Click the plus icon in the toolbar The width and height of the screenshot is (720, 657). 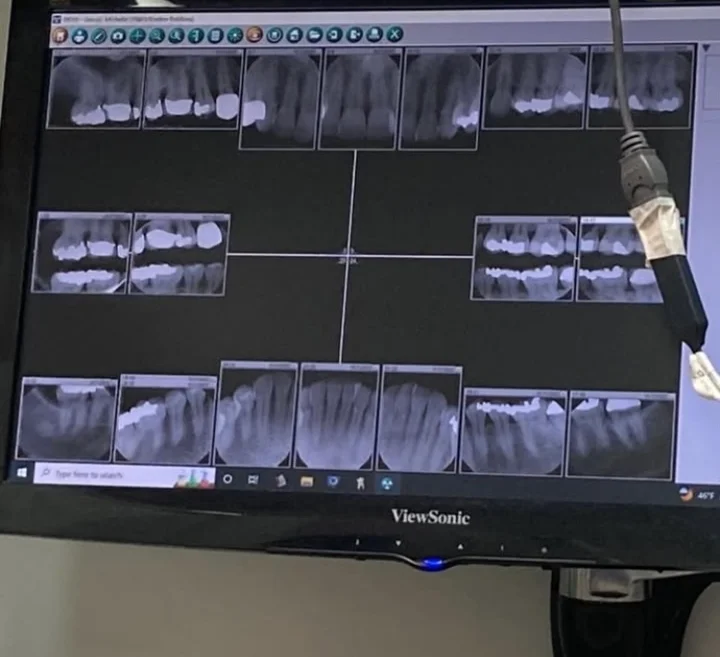138,35
